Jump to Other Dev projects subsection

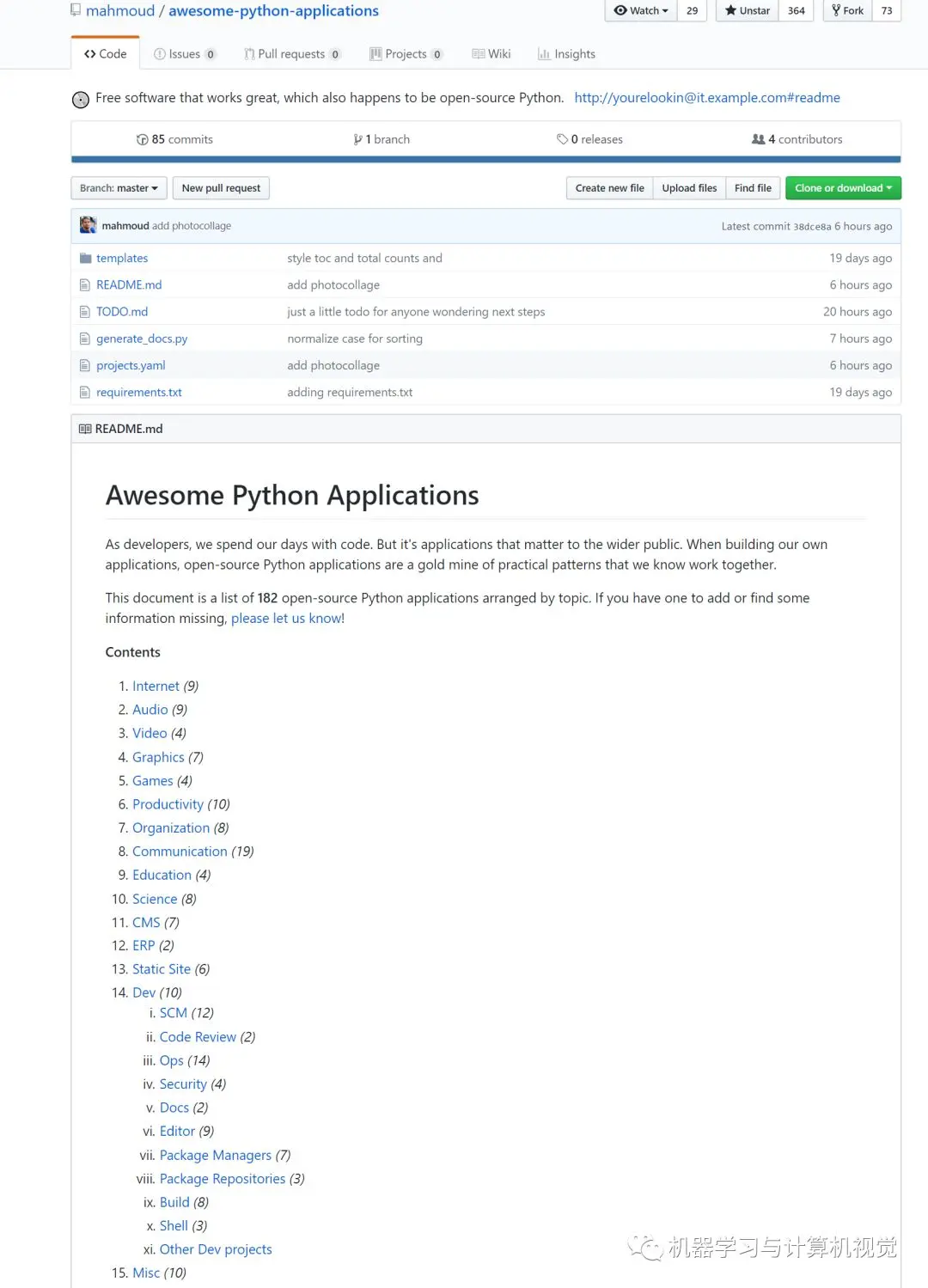[x=216, y=1249]
